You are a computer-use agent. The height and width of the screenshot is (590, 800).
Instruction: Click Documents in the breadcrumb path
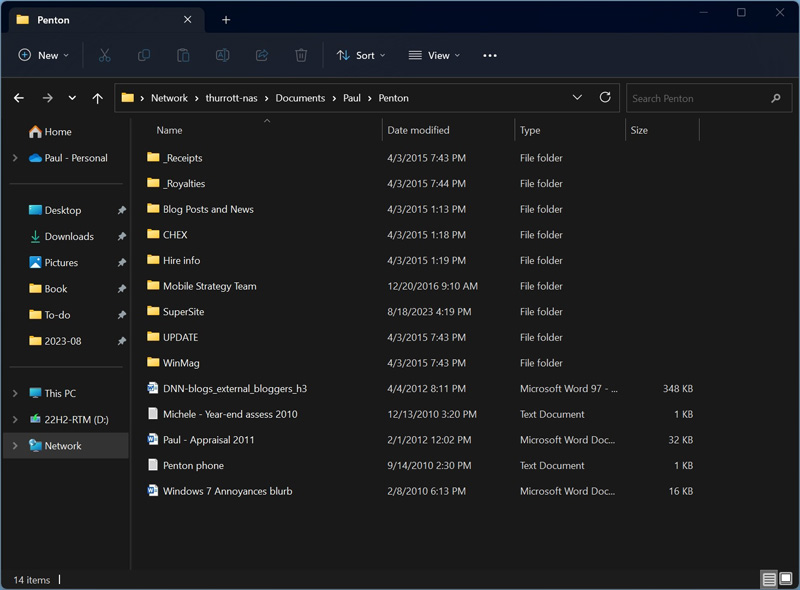click(x=300, y=98)
